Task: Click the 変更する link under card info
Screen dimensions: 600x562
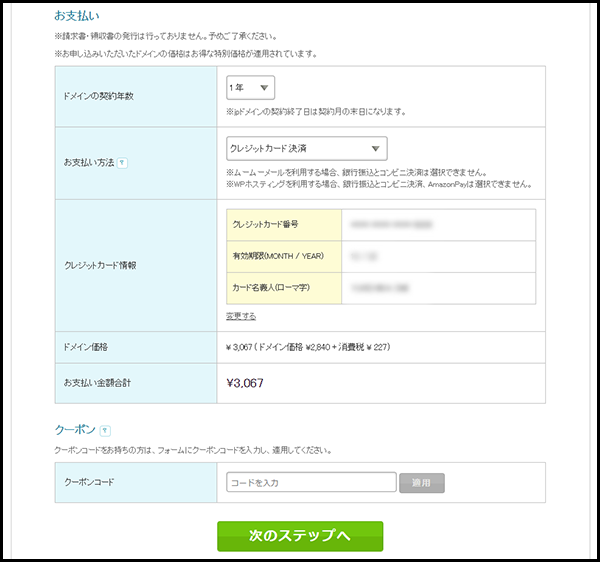Action: click(241, 316)
